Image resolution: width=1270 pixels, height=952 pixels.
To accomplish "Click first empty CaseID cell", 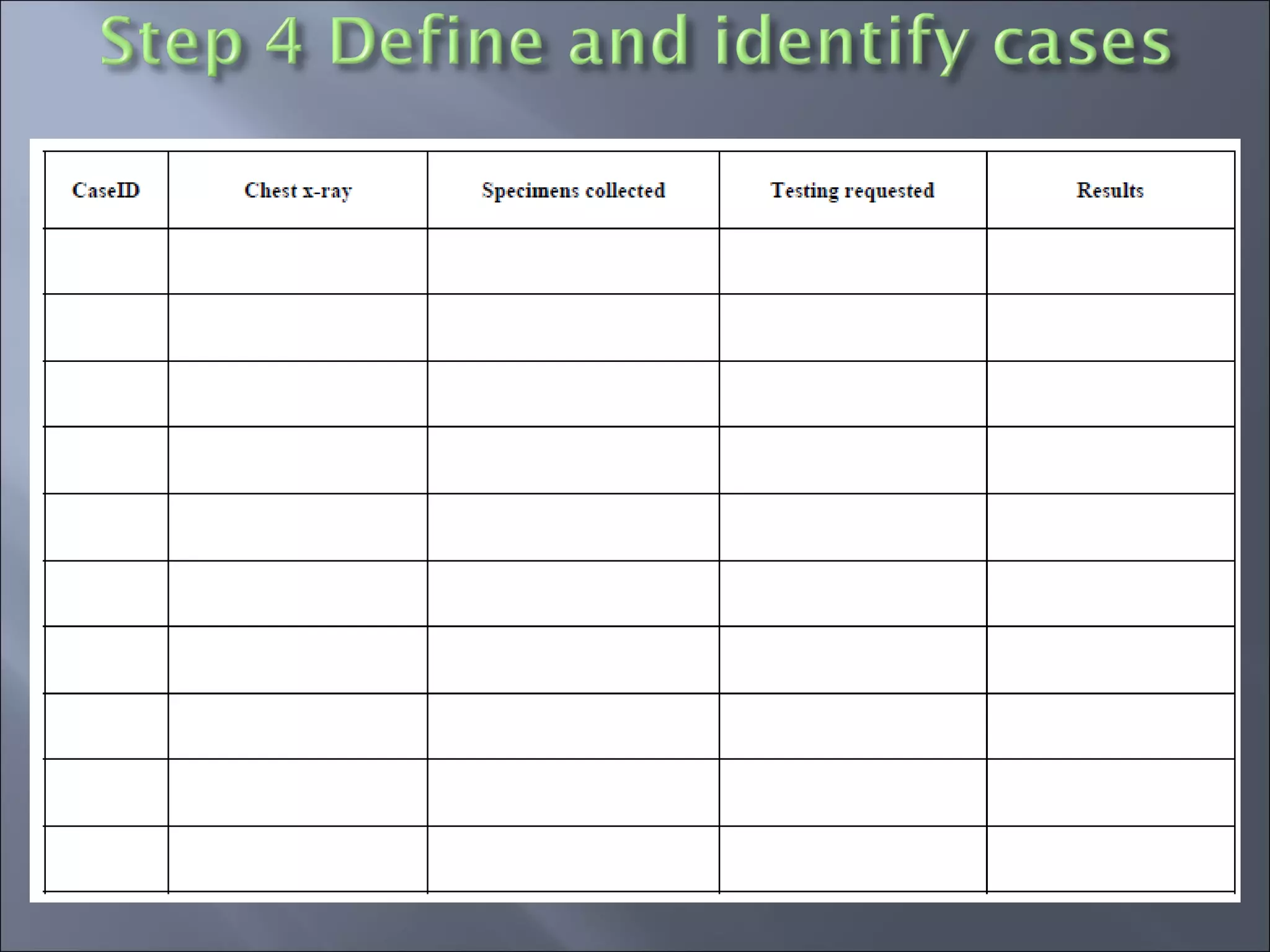I will (x=106, y=261).
